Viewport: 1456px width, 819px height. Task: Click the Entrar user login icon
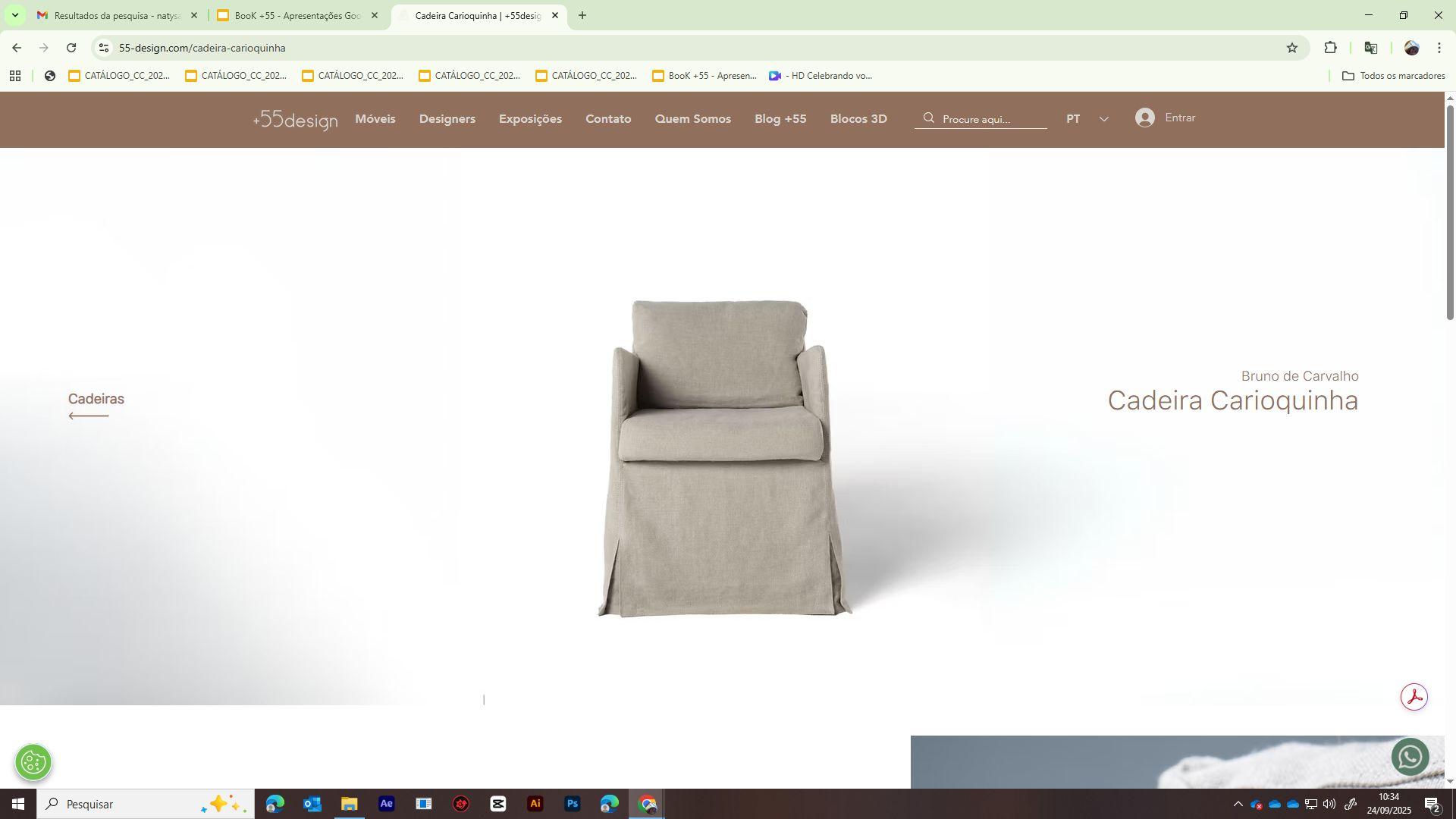tap(1145, 118)
